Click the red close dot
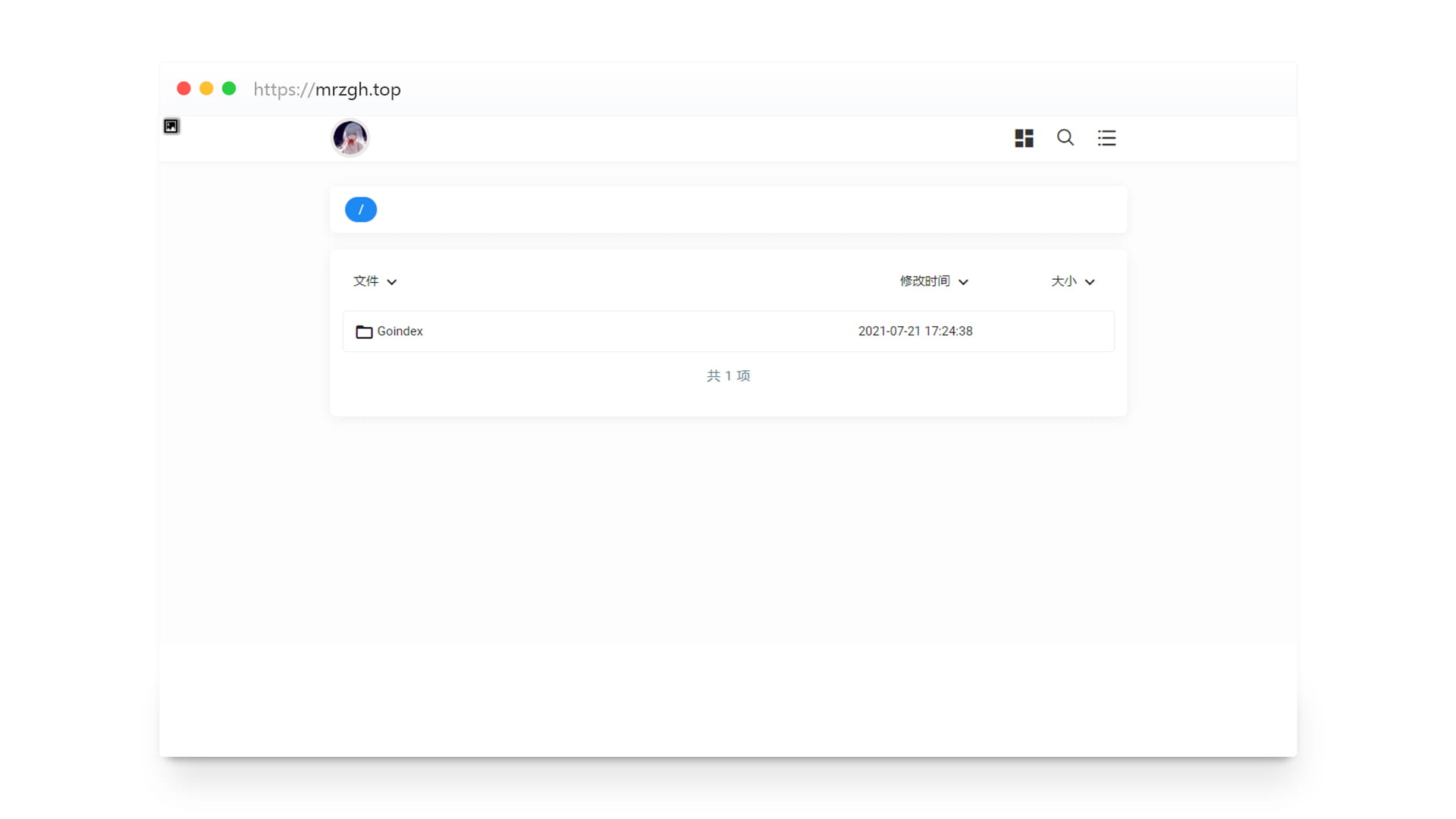 click(184, 89)
